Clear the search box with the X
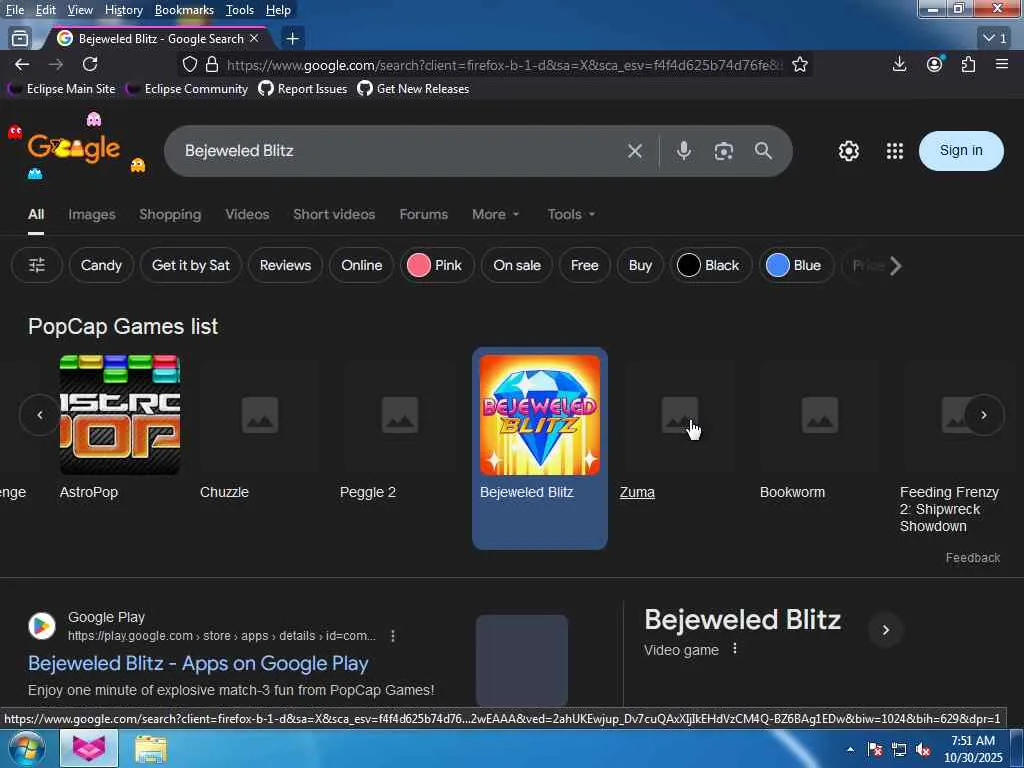The height and width of the screenshot is (768, 1024). (635, 151)
